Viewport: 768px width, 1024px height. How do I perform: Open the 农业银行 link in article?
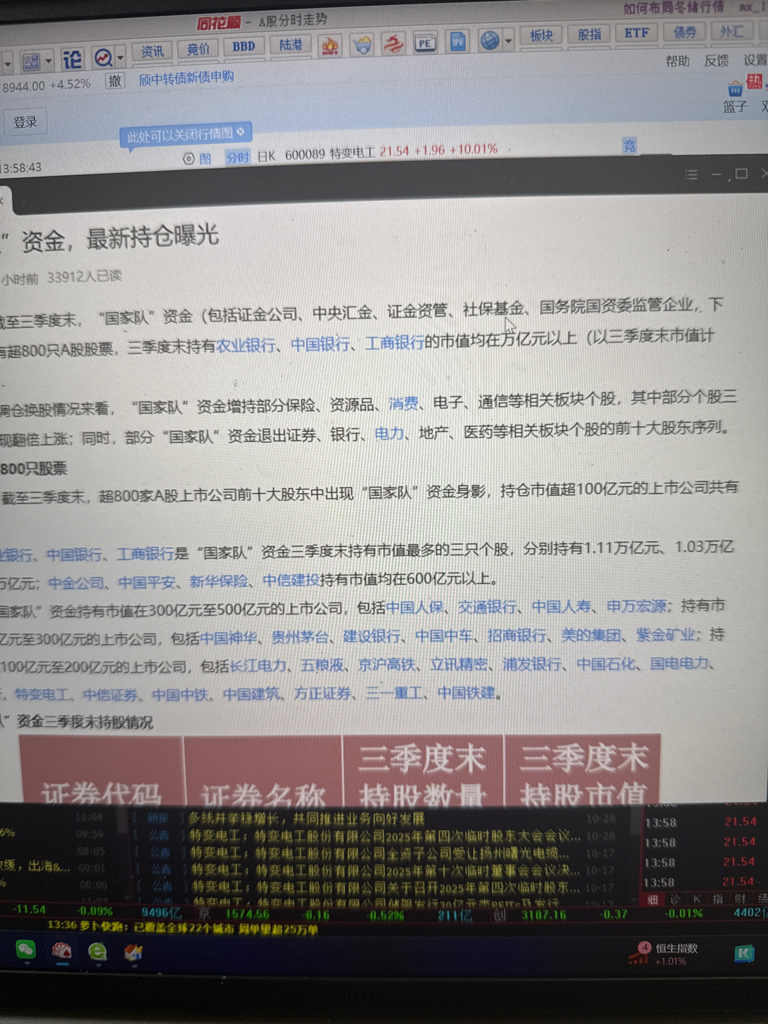pos(246,345)
